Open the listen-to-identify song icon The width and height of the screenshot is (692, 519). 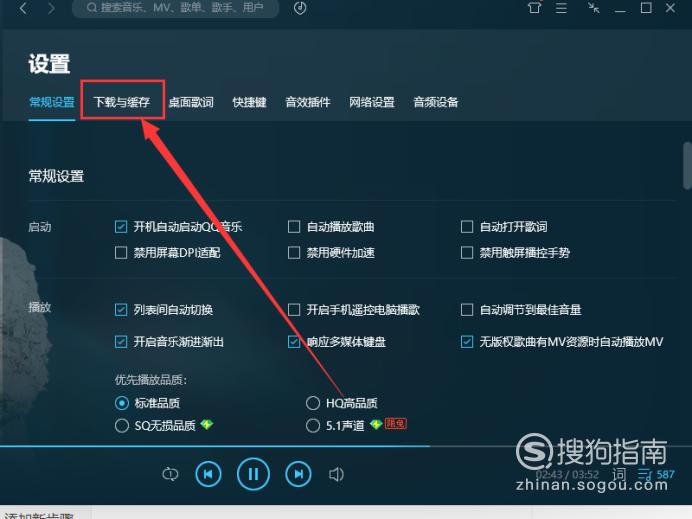300,8
